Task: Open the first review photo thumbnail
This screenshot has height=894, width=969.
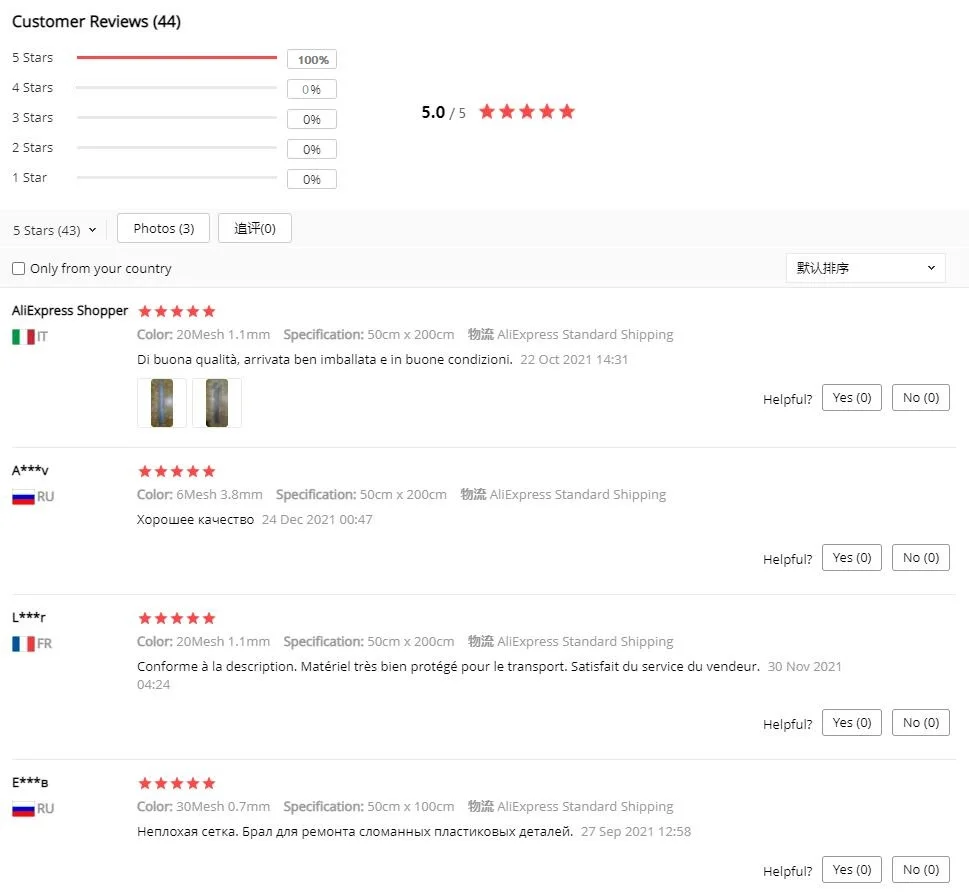Action: pos(162,403)
